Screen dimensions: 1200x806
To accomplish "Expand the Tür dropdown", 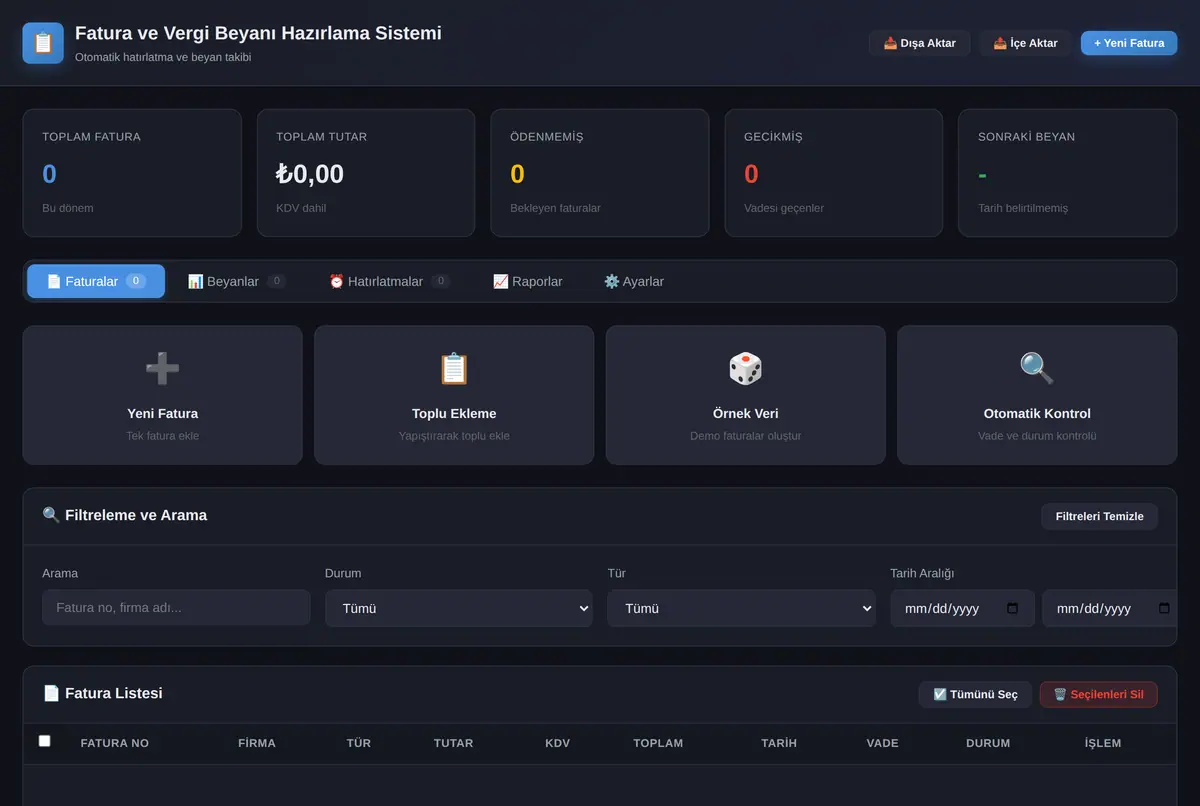I will 741,608.
